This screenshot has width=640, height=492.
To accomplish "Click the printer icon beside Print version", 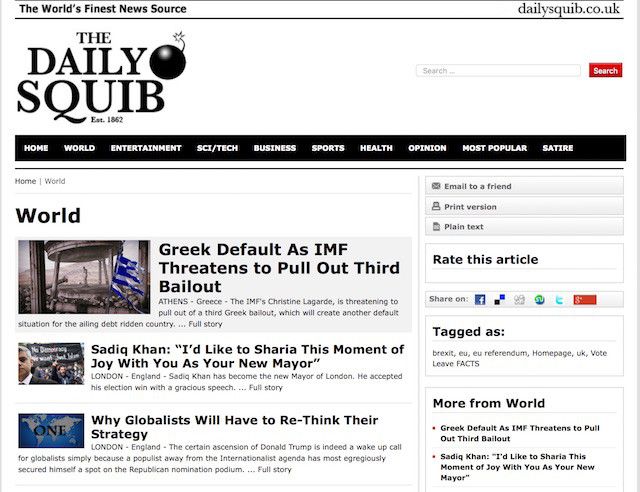I will [436, 206].
